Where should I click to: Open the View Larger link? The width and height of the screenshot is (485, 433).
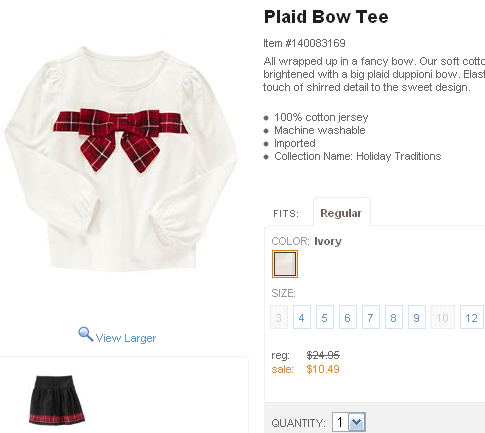(126, 338)
